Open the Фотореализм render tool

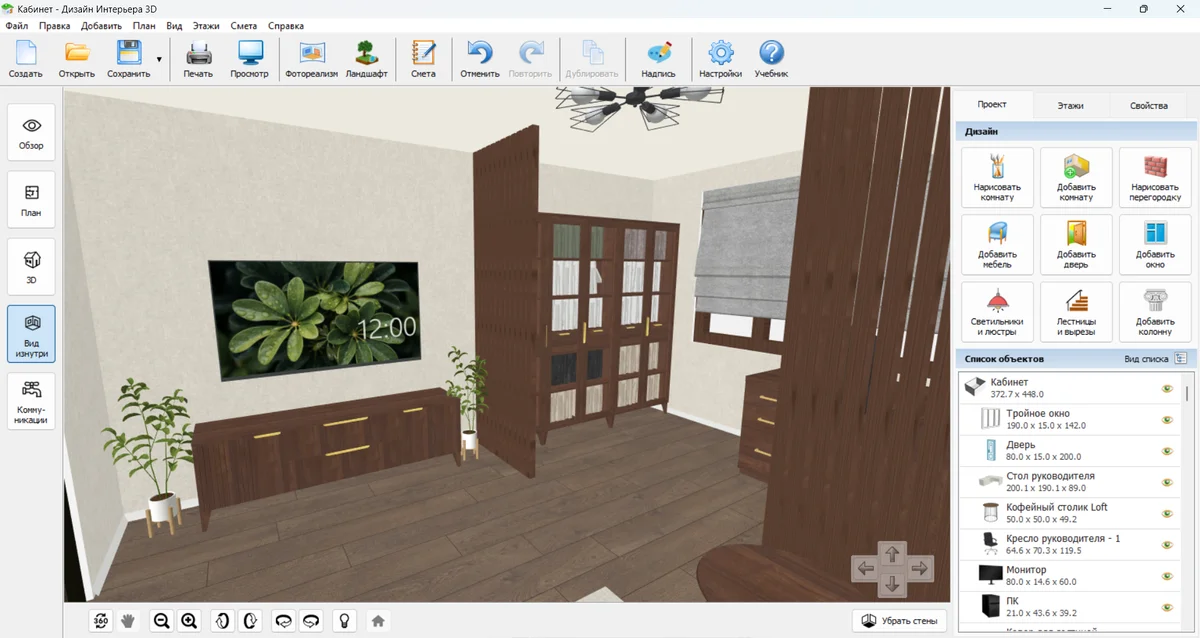311,60
